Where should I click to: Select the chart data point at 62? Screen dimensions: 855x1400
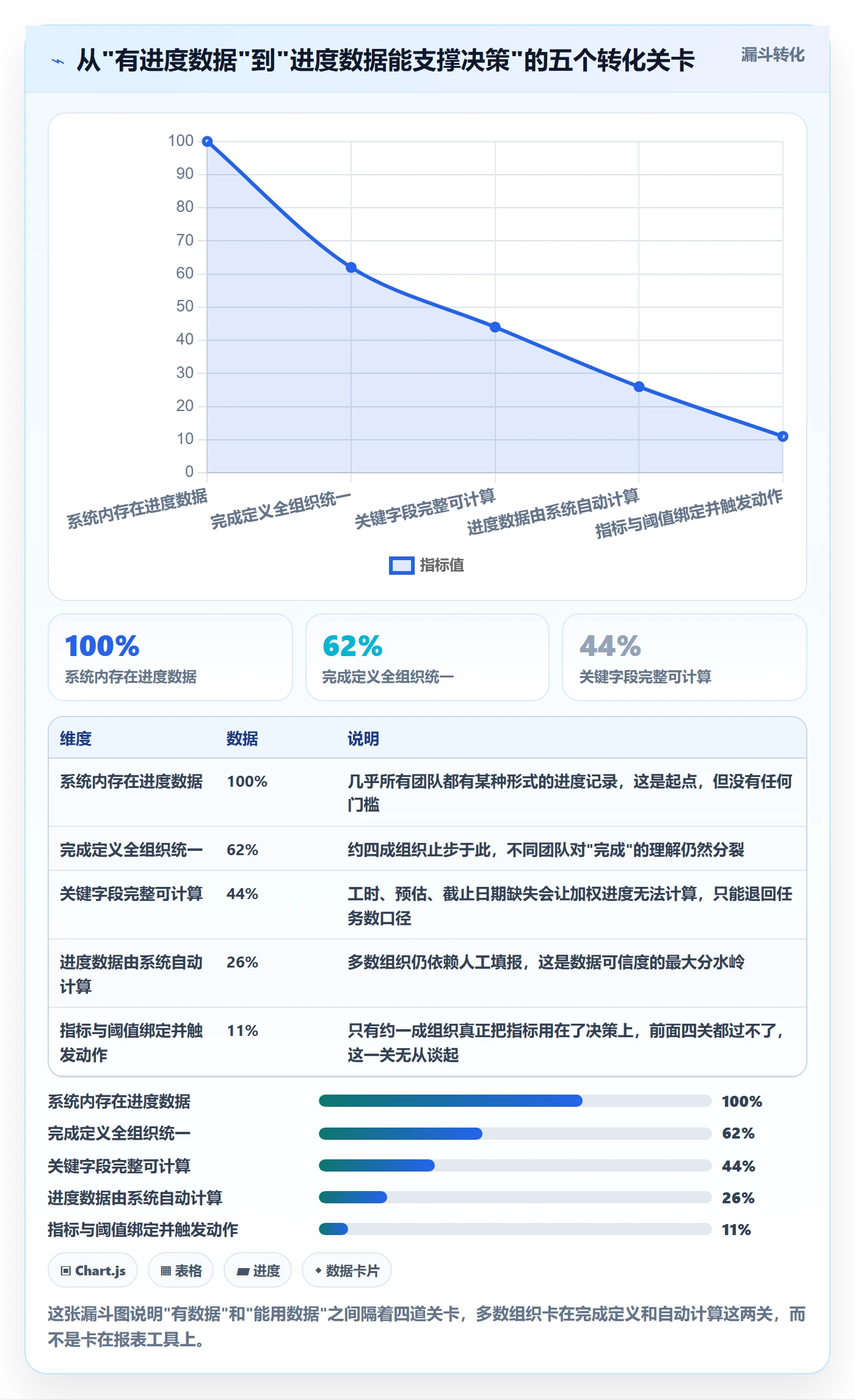click(x=351, y=268)
